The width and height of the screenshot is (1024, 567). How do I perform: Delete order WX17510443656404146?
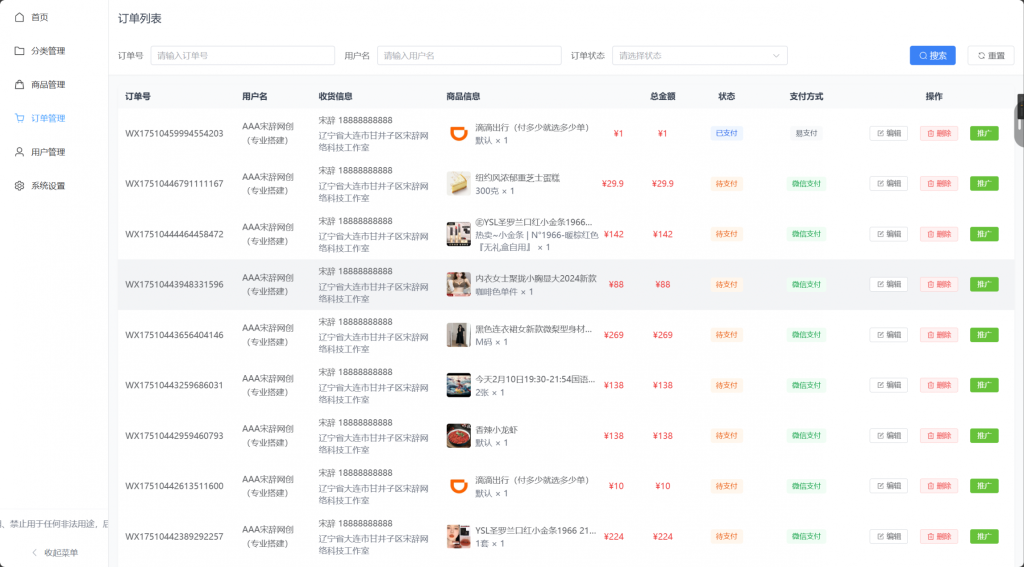[939, 334]
